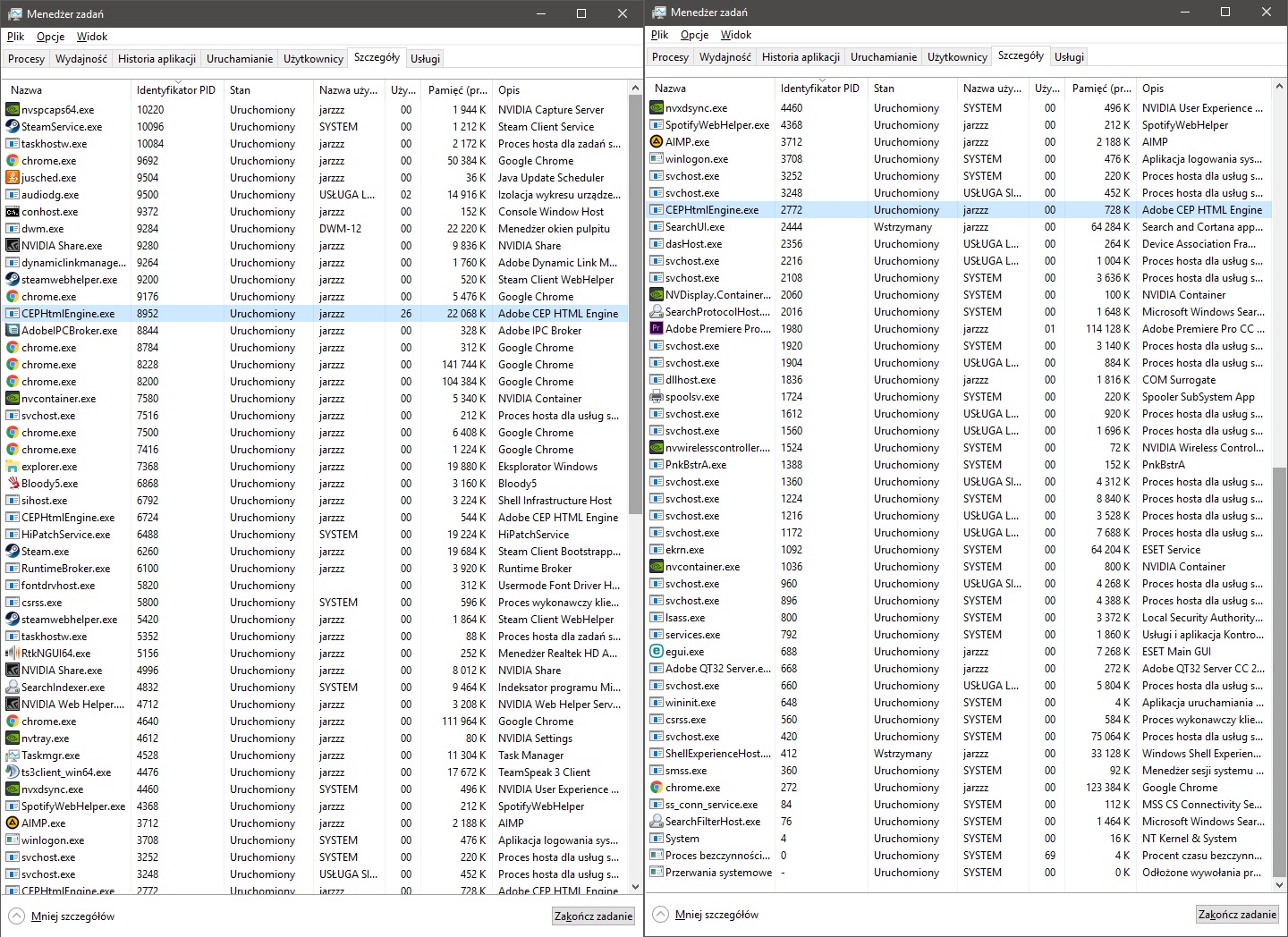1288x937 pixels.
Task: Switch to Wydajność tab in right window
Action: (725, 57)
